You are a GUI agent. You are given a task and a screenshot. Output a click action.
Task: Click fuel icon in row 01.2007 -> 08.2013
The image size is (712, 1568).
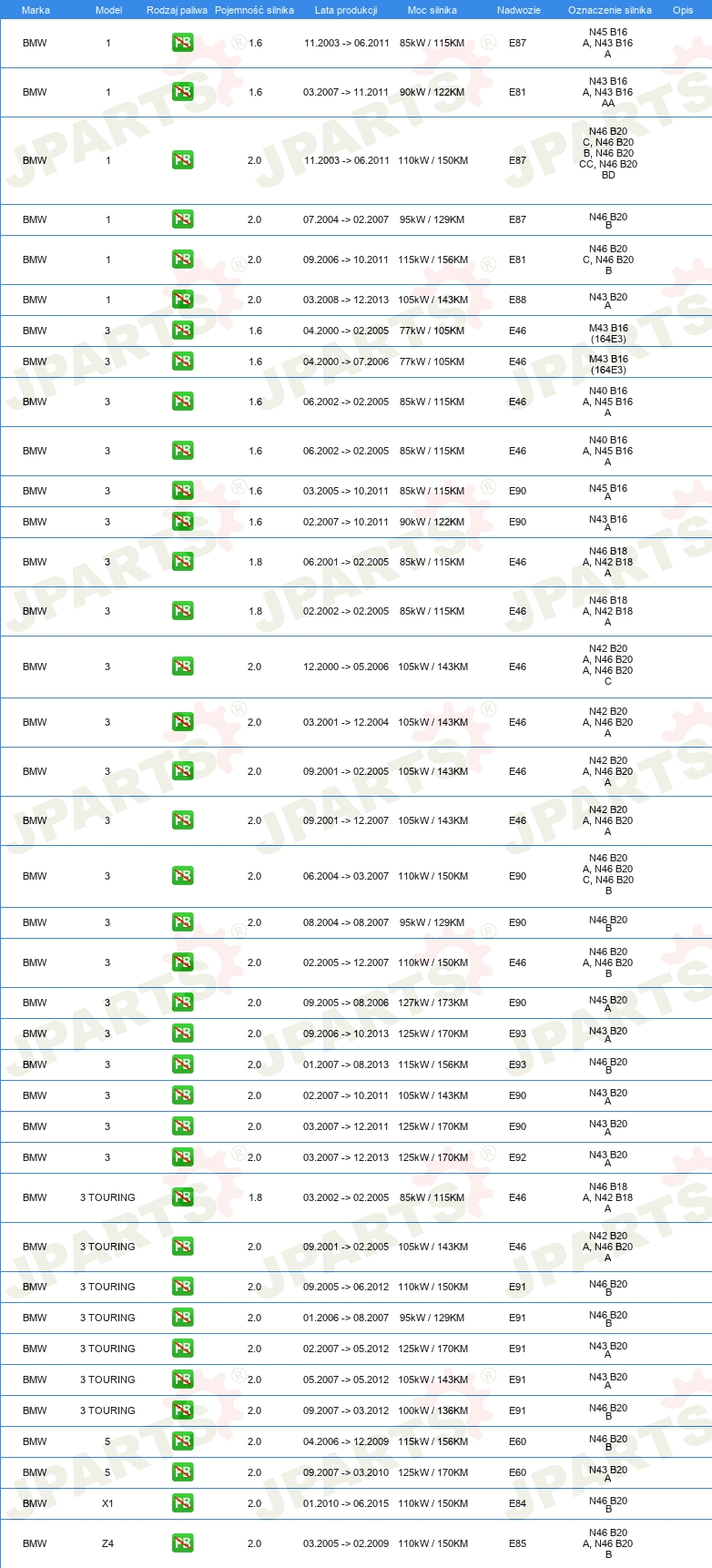(x=182, y=1064)
